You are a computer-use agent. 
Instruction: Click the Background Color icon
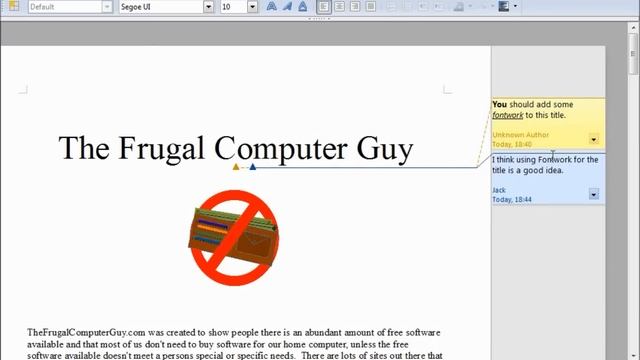coord(504,6)
